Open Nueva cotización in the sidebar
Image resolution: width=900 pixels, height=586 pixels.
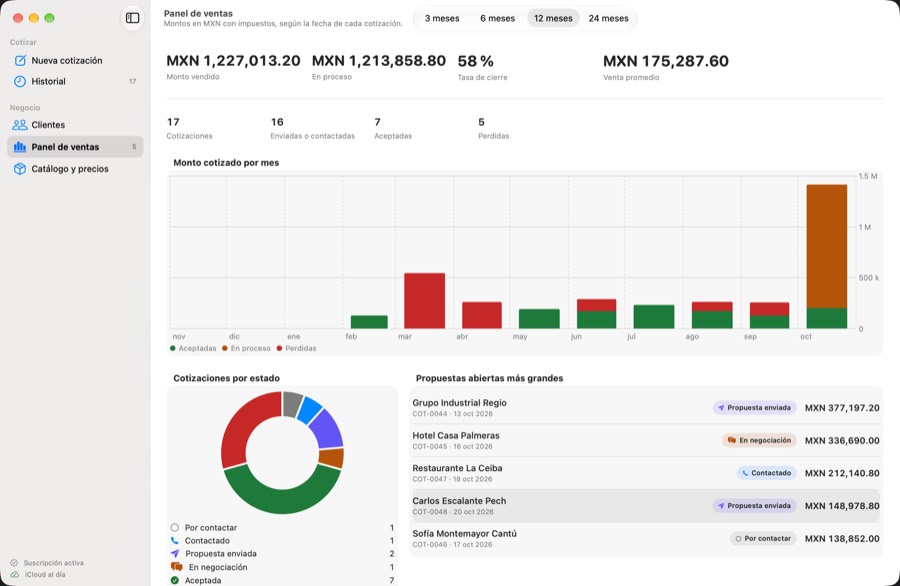(75, 60)
